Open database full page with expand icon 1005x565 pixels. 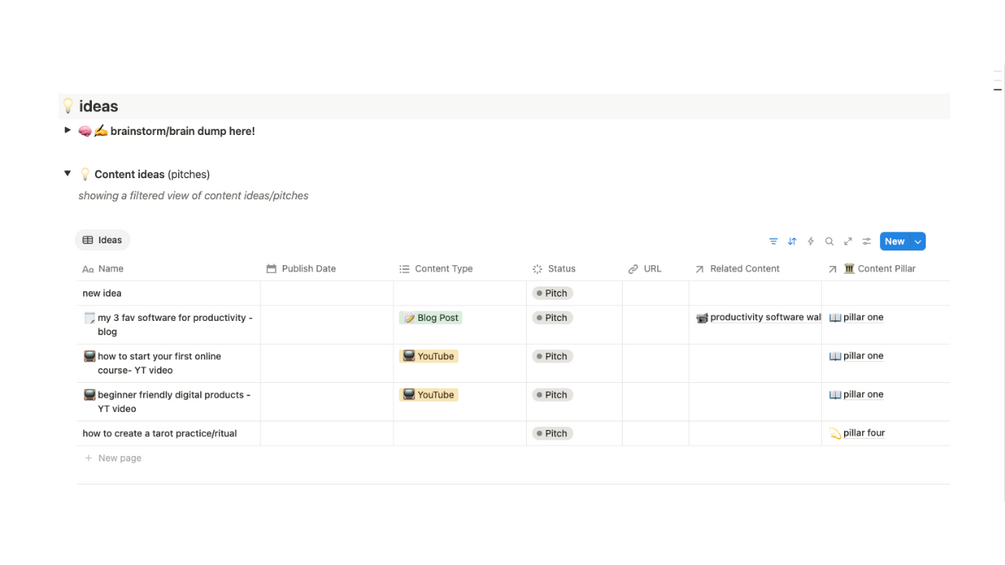point(848,241)
